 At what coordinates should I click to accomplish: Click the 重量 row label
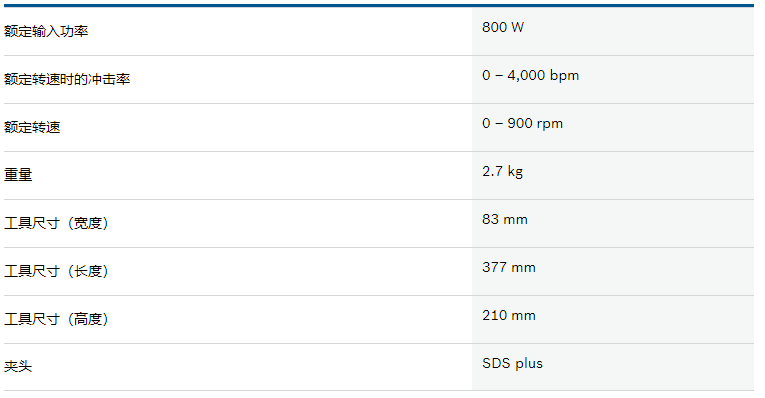click(x=18, y=175)
